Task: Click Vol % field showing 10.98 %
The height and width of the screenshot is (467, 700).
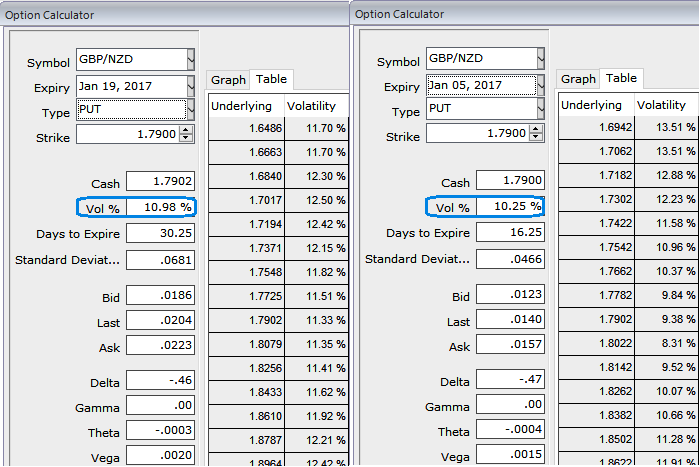Action: pos(160,207)
